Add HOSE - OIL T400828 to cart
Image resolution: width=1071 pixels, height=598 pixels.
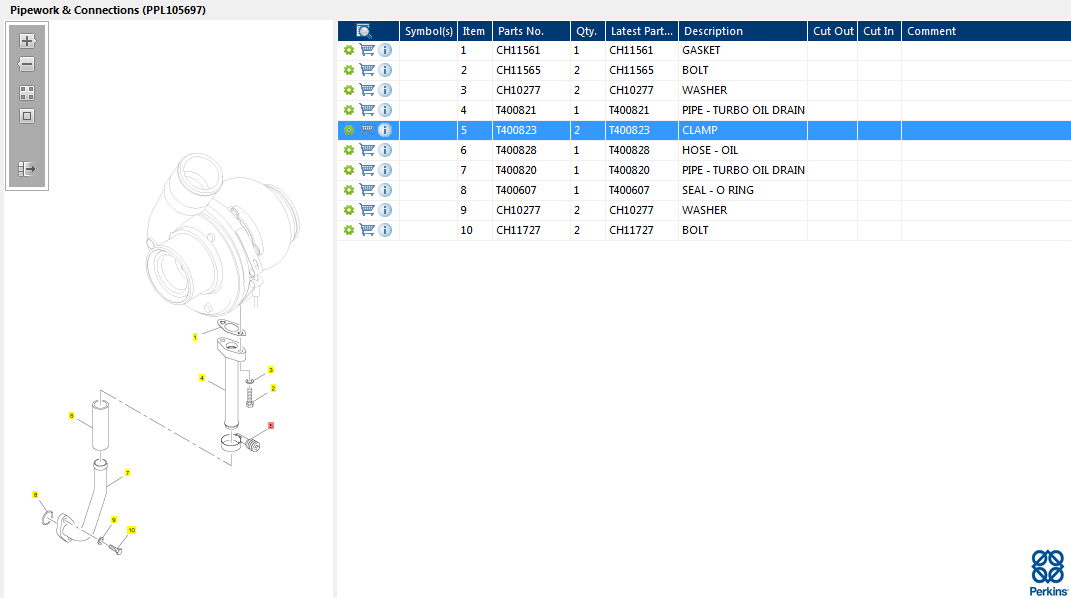(367, 150)
